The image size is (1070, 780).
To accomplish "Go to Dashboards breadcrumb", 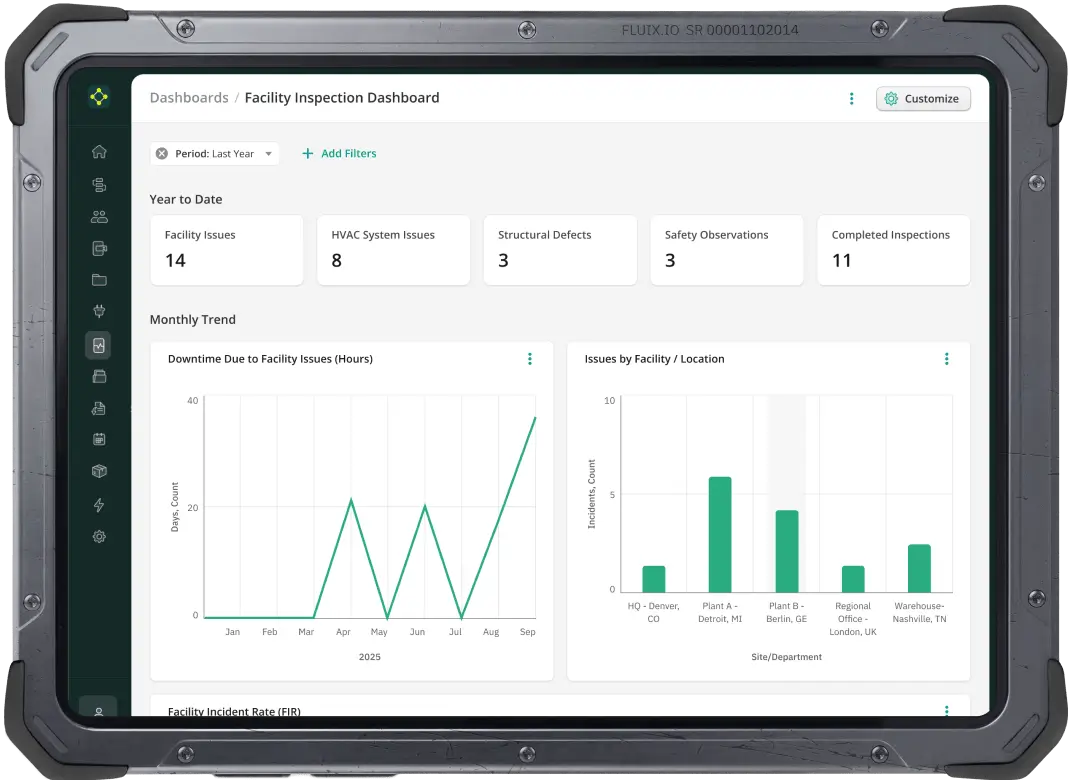I will 189,98.
